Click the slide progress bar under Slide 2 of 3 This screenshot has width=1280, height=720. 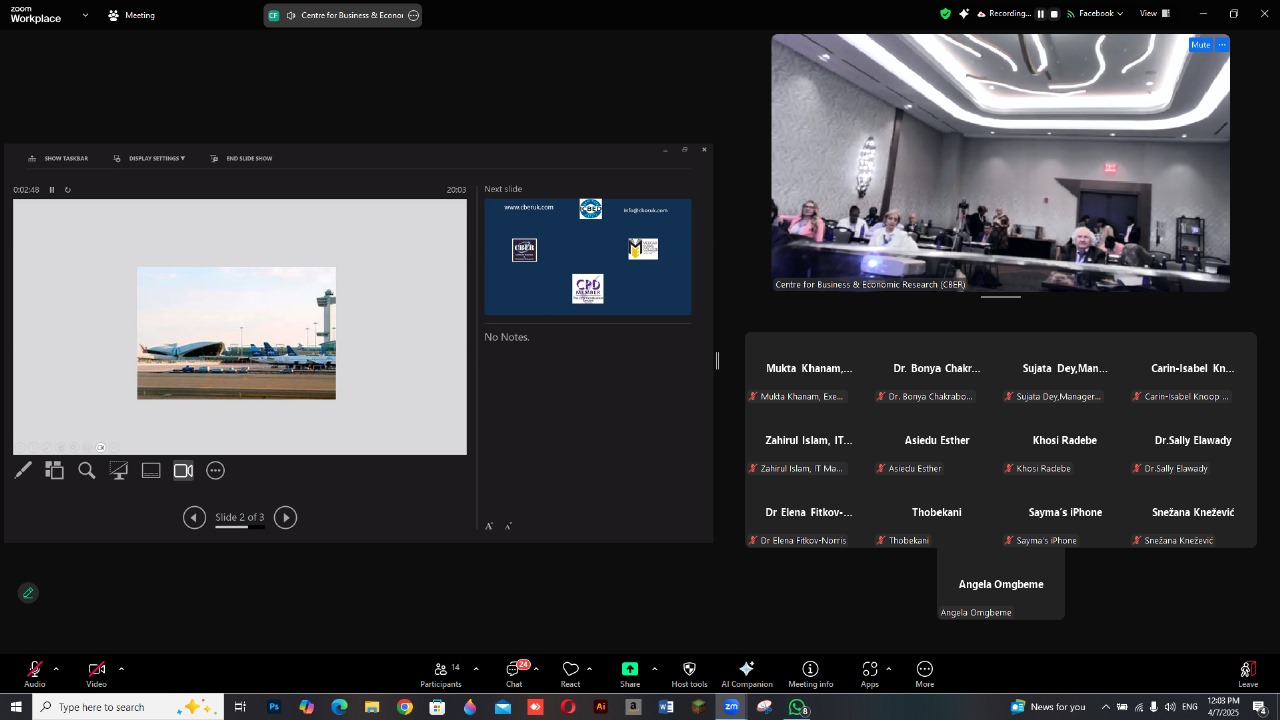tap(240, 527)
